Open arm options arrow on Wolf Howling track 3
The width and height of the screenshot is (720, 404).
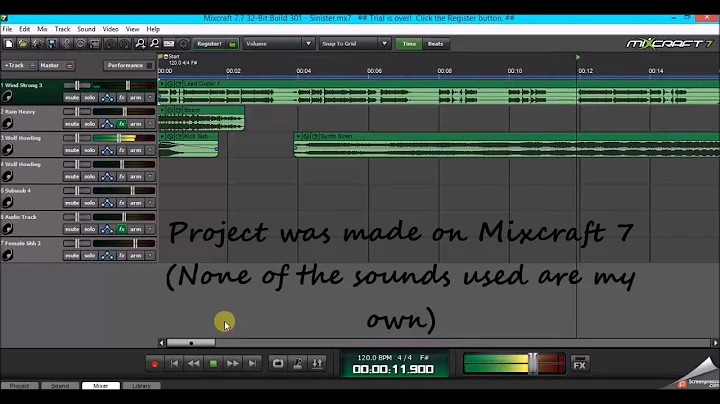pos(150,150)
